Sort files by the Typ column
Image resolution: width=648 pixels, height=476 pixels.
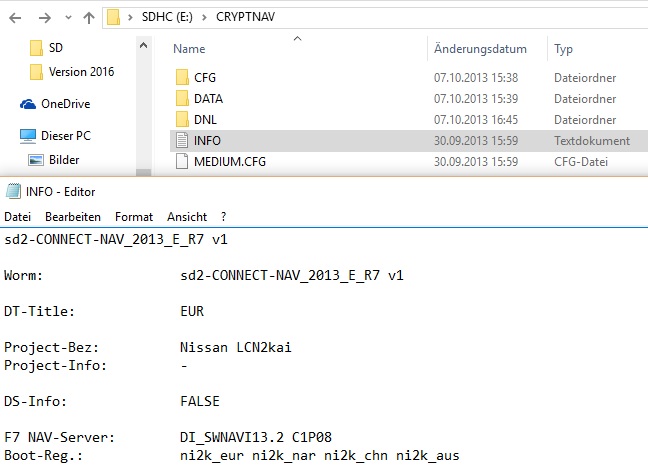[563, 49]
